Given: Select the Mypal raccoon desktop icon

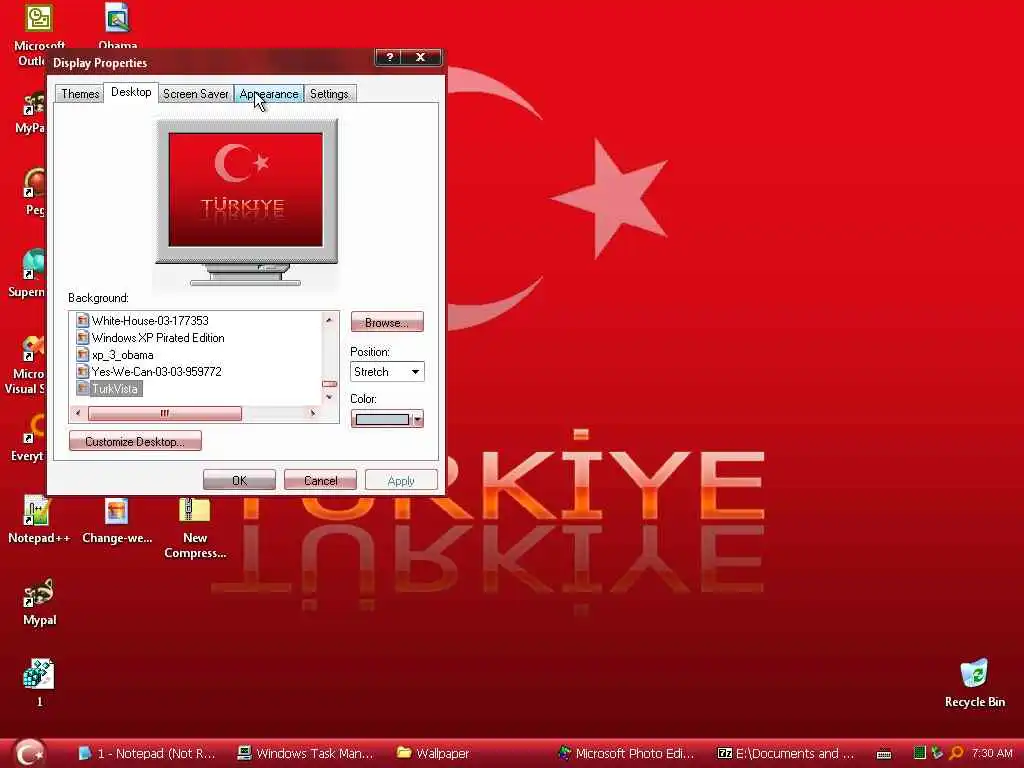Looking at the screenshot, I should click(39, 602).
